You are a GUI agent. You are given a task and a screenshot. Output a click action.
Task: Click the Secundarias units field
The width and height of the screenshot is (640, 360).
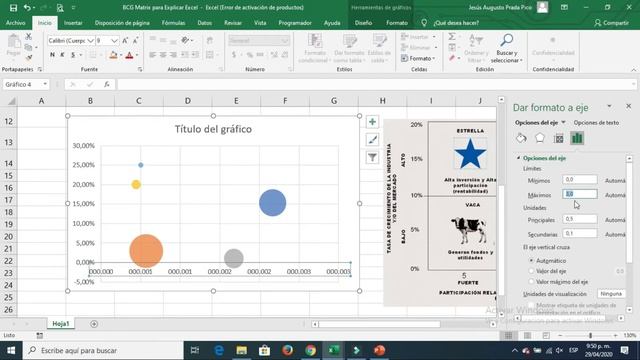(580, 233)
